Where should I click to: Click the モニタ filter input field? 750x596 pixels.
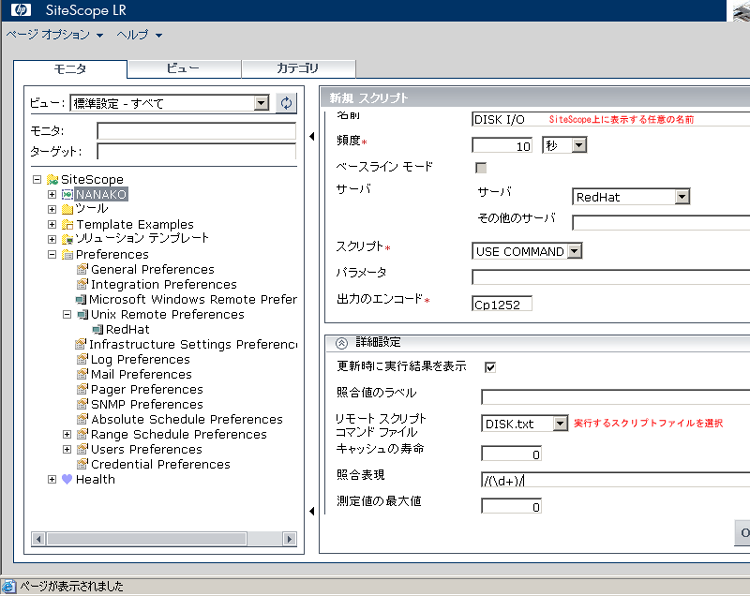pos(196,131)
